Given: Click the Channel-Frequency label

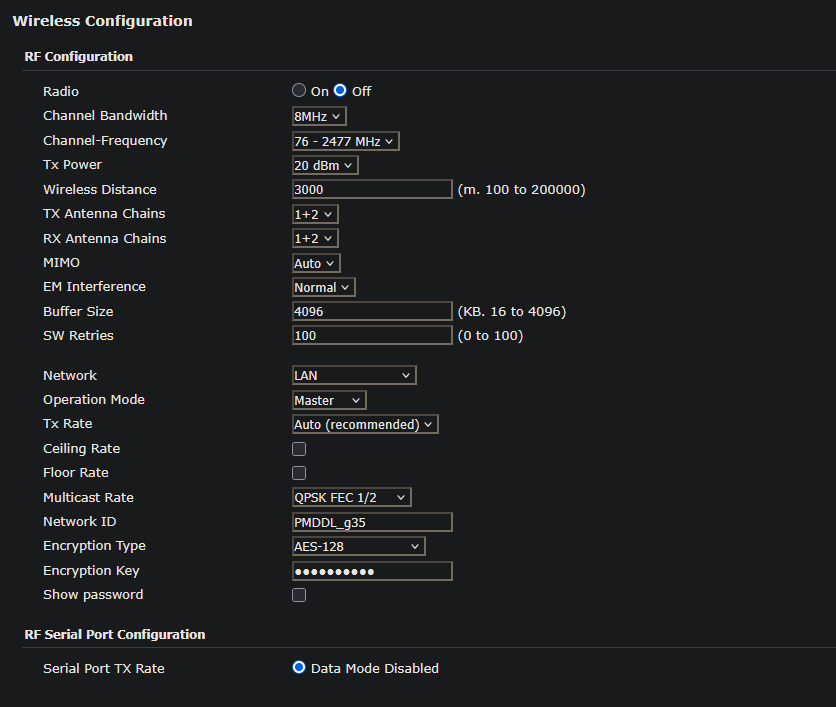Looking at the screenshot, I should (105, 141).
